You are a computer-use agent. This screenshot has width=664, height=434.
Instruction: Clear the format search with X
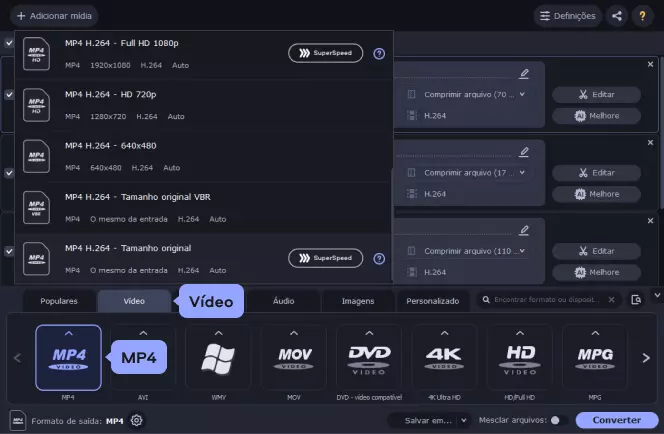click(x=611, y=300)
